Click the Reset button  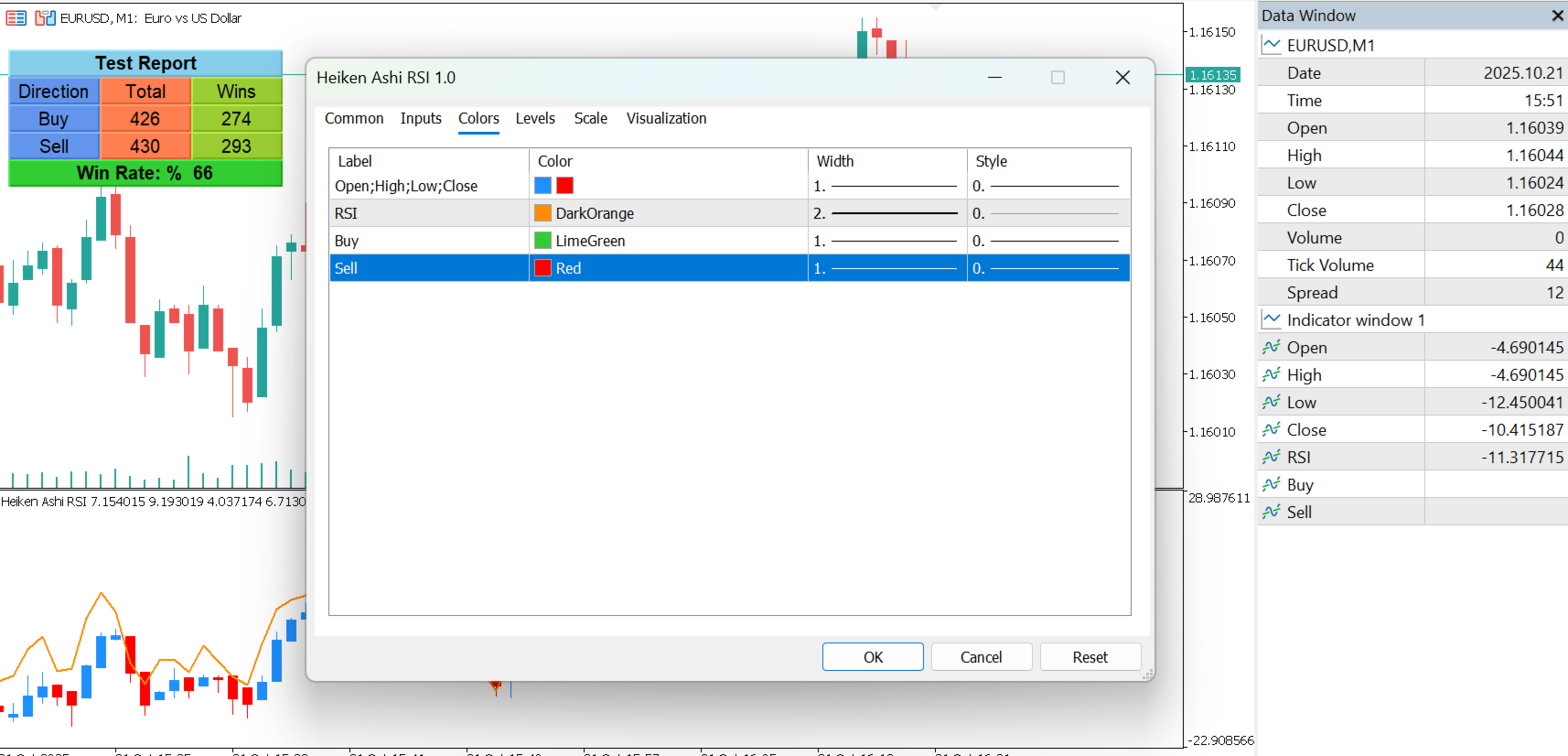point(1090,657)
